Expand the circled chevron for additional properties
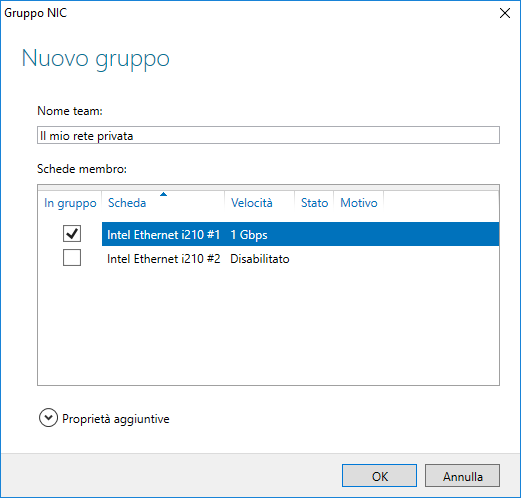 pos(48,418)
